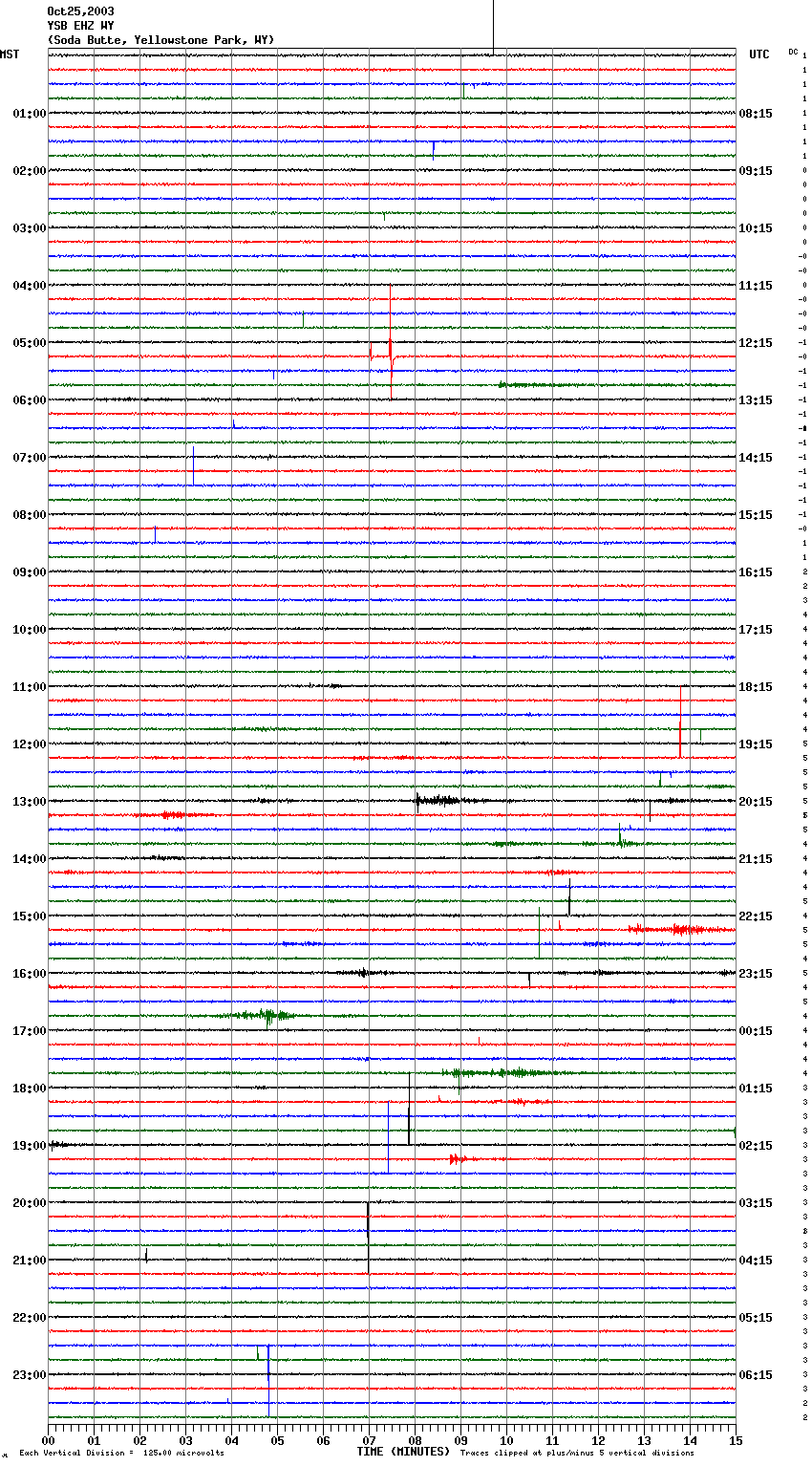Click '(Soda Butte, Yellowstone Park, WY)' location text
The image size is (812, 1466).
click(160, 40)
